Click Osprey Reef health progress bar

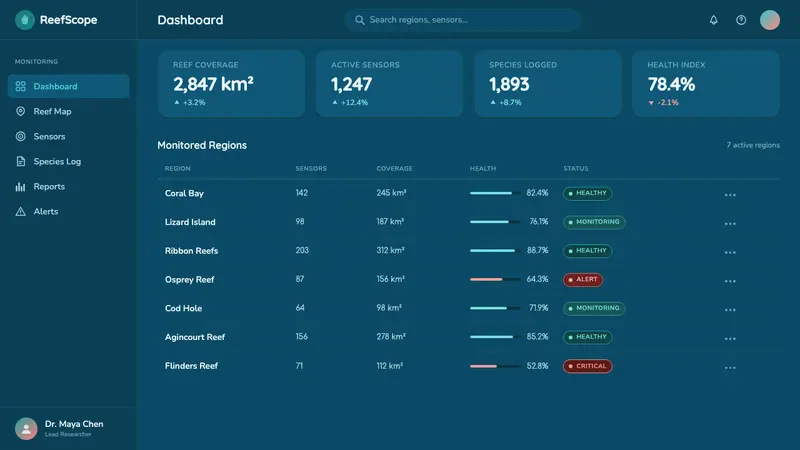pyautogui.click(x=495, y=280)
